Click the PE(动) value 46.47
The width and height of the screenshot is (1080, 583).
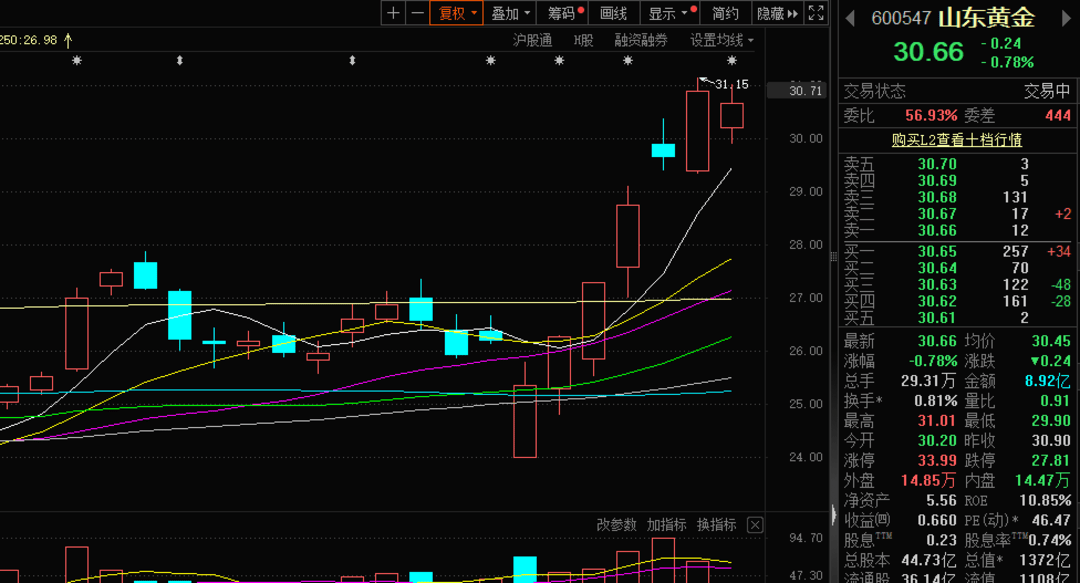1051,520
